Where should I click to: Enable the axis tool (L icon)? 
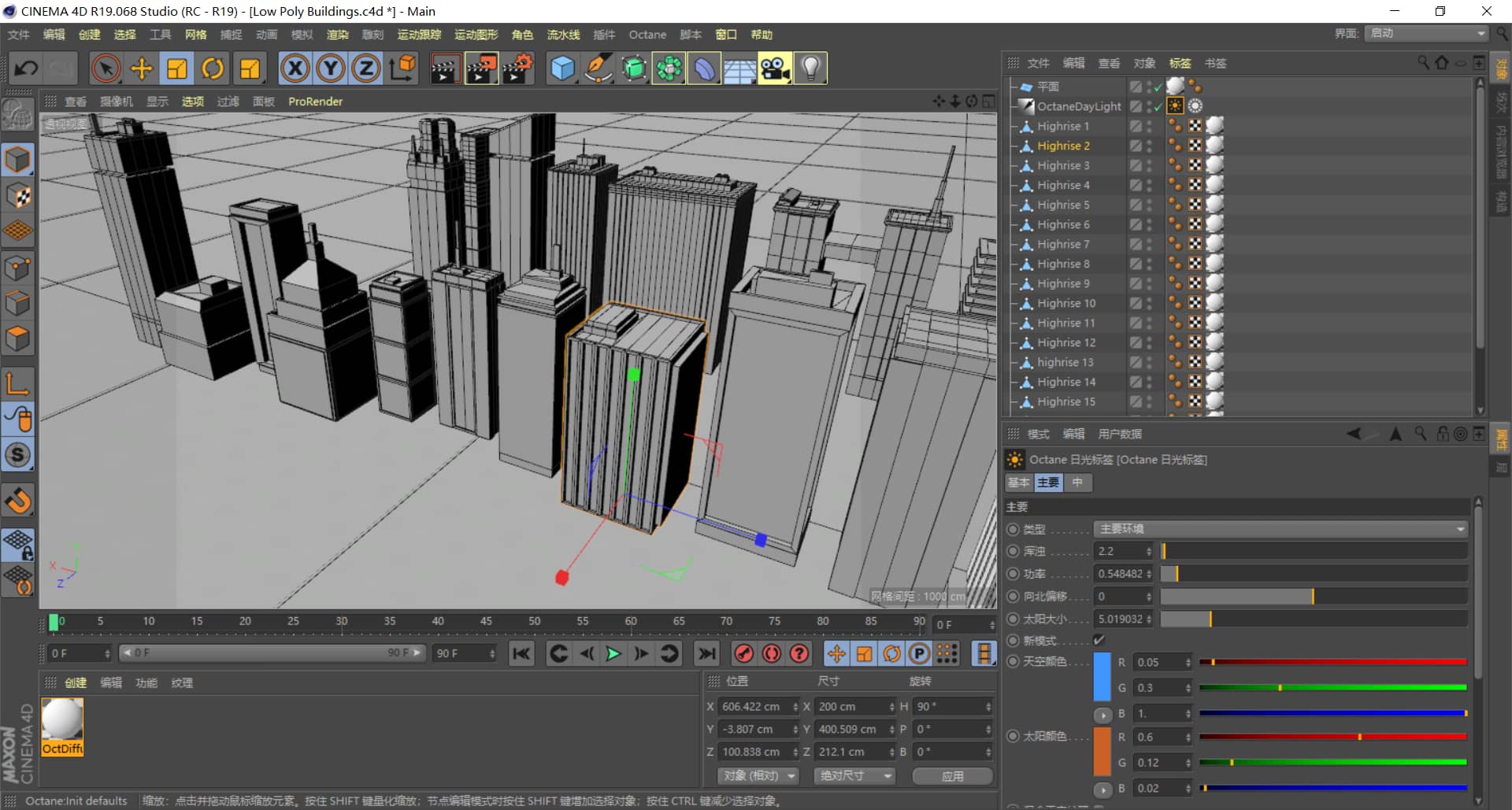[17, 383]
